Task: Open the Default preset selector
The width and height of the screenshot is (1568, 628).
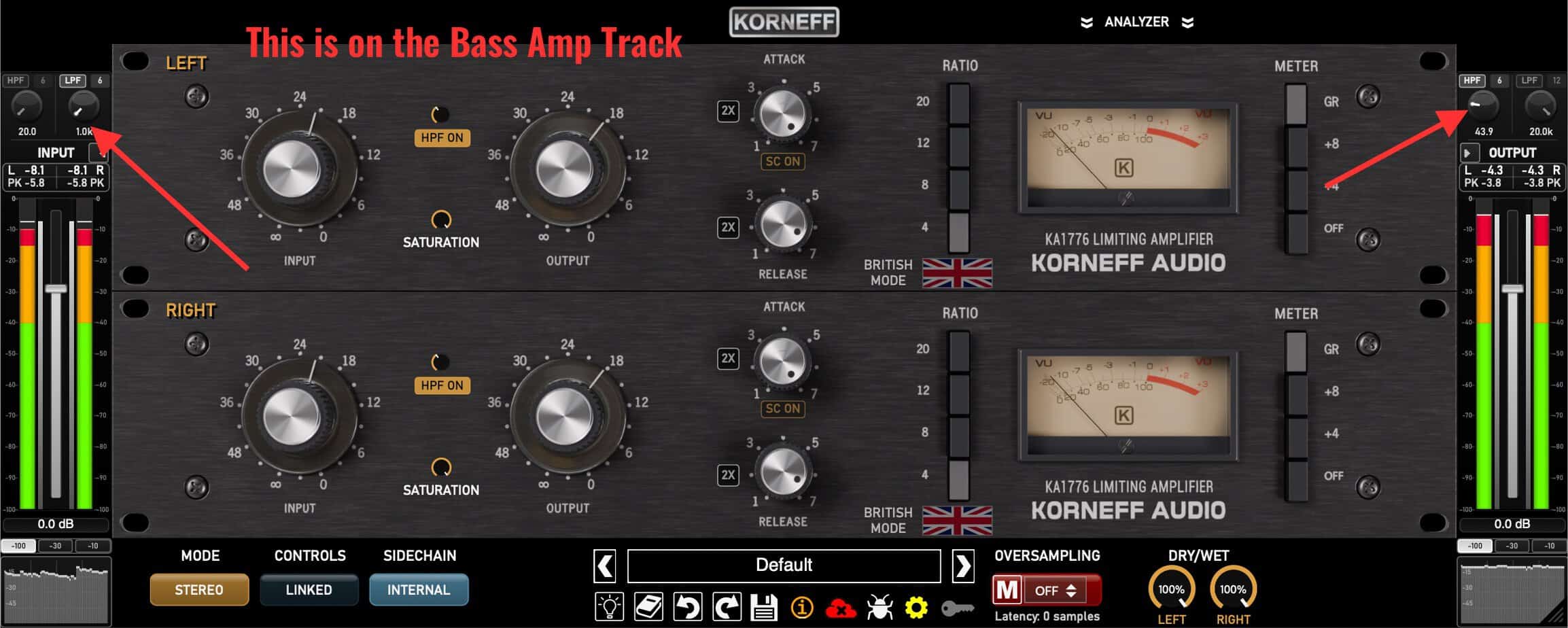Action: 784,565
